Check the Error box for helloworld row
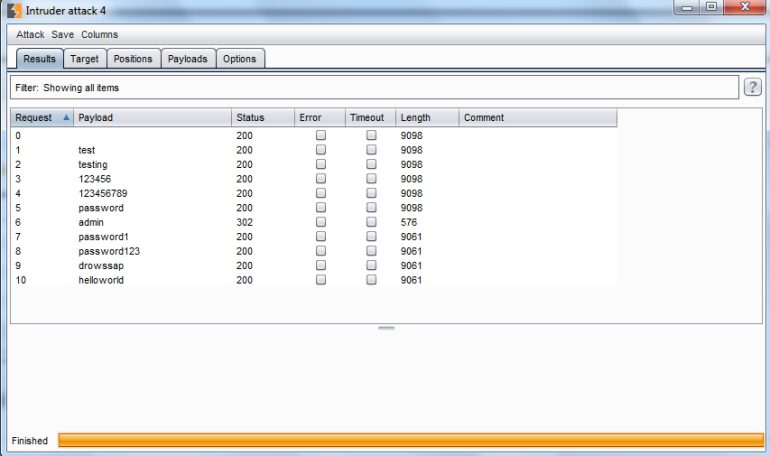The image size is (770, 456). coord(320,280)
